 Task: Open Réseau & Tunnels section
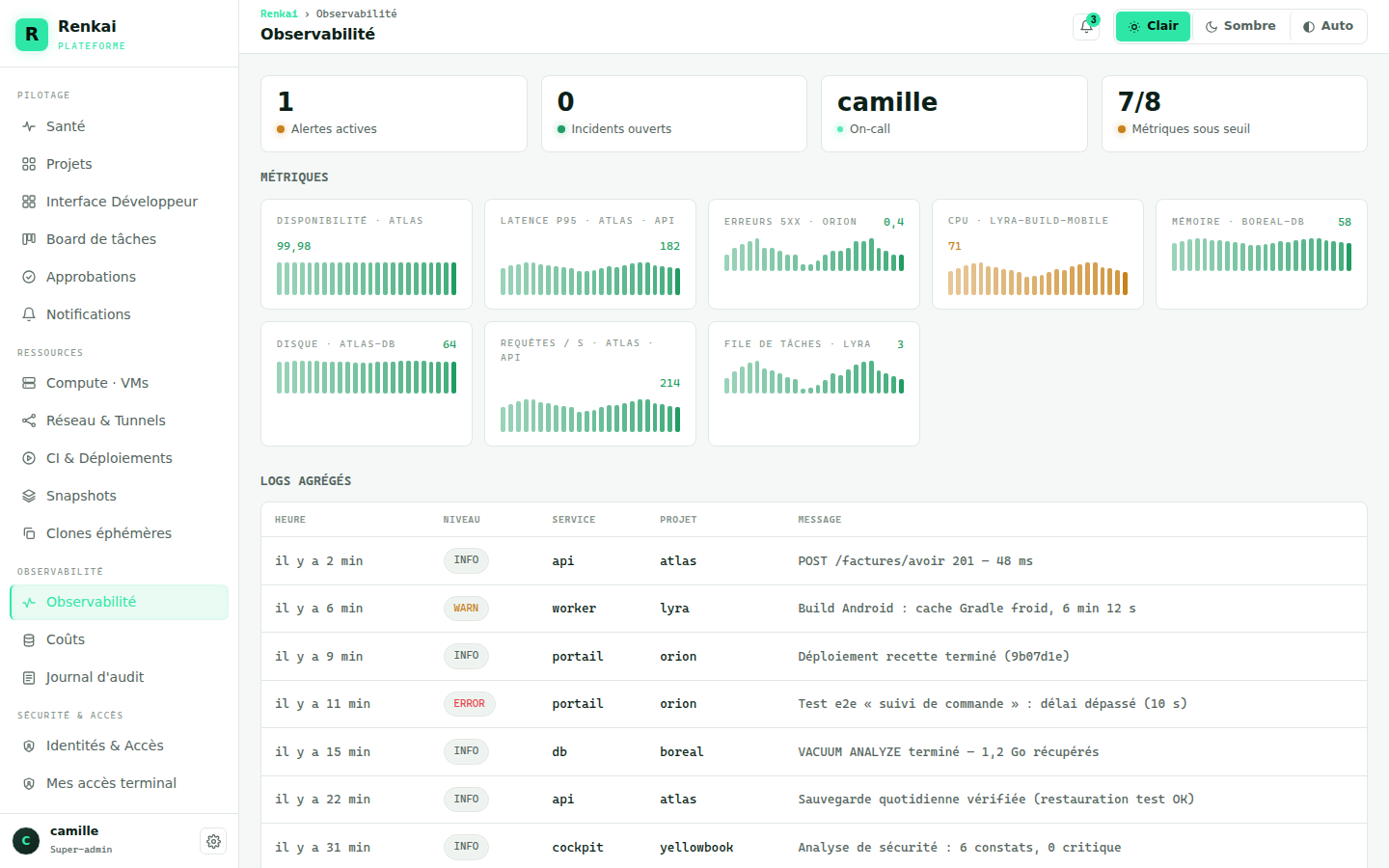[x=119, y=420]
